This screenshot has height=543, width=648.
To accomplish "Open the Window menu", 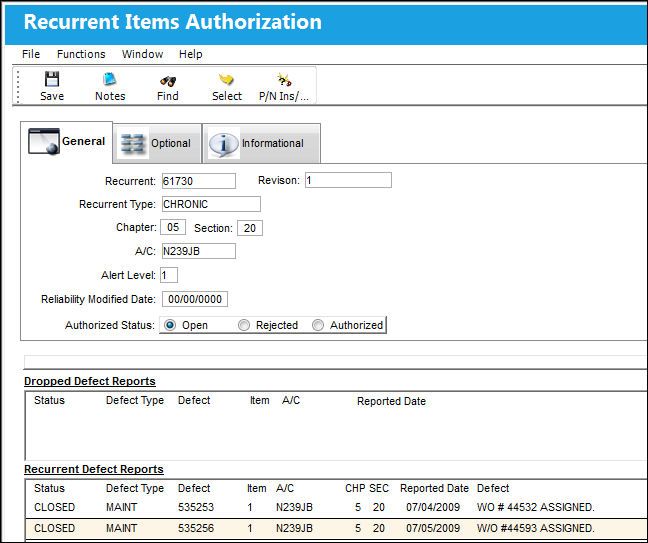I will 142,54.
